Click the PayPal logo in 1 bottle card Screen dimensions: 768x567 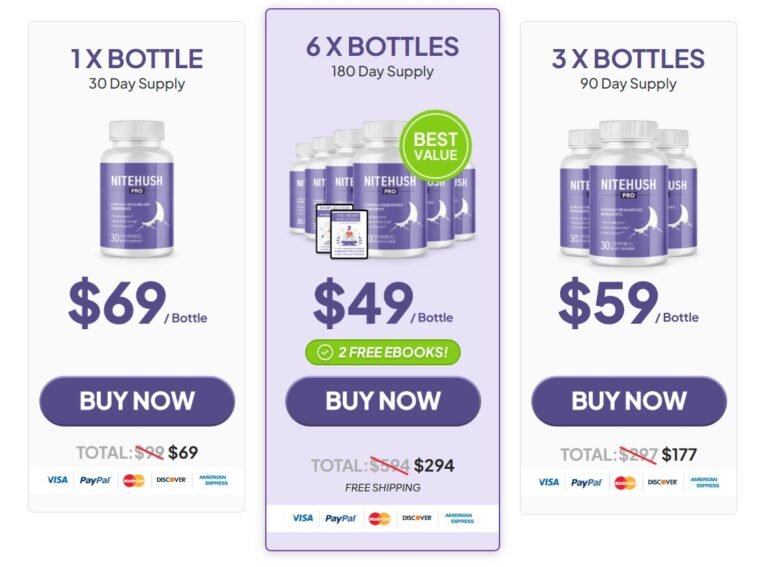pyautogui.click(x=95, y=480)
